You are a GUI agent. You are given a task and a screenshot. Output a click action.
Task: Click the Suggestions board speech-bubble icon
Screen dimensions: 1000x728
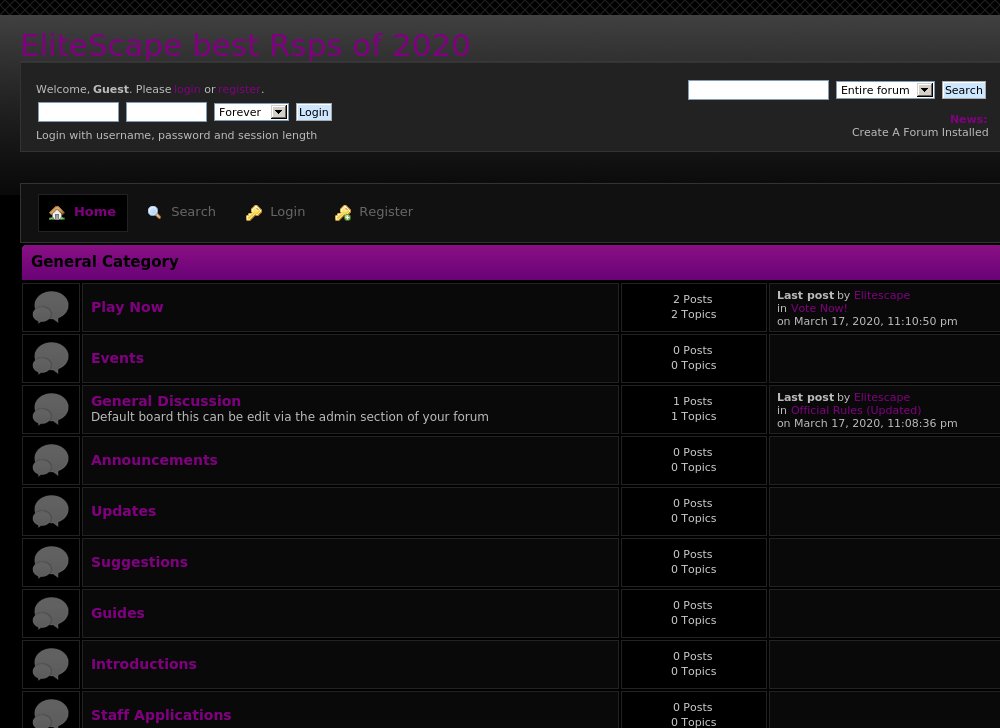point(51,562)
